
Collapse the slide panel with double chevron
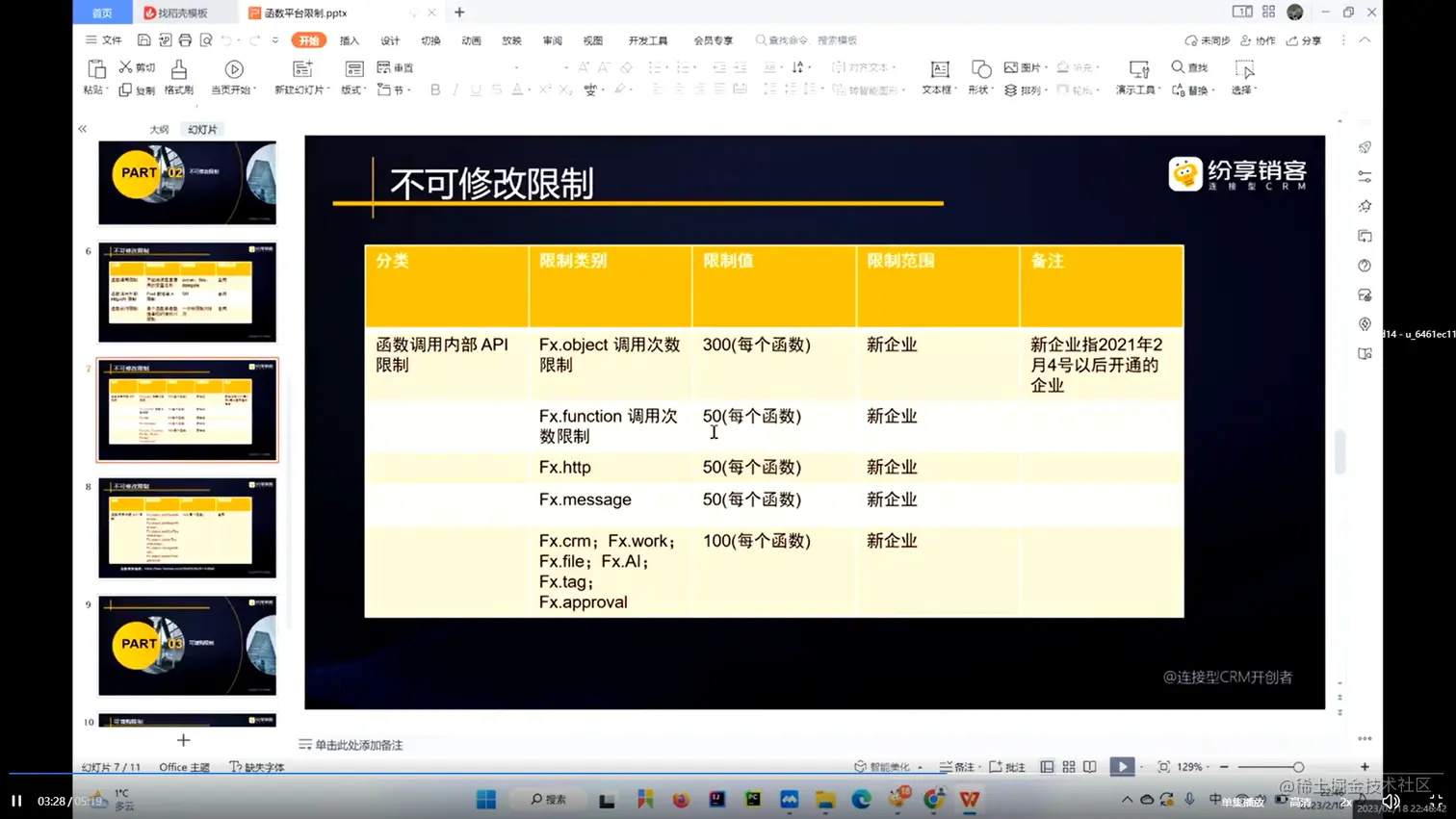click(x=83, y=129)
